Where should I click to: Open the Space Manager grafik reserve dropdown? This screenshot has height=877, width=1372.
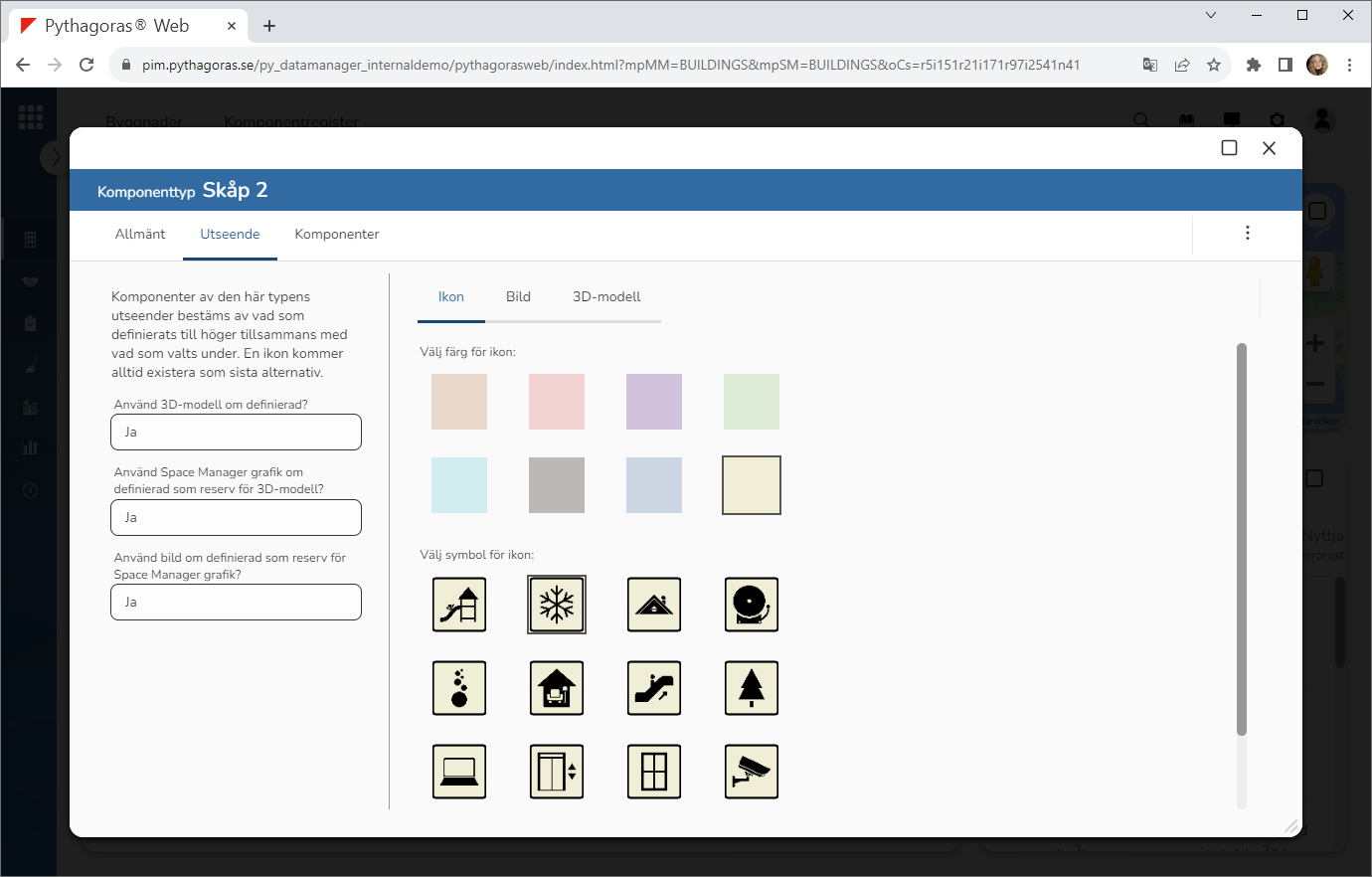[x=236, y=518]
